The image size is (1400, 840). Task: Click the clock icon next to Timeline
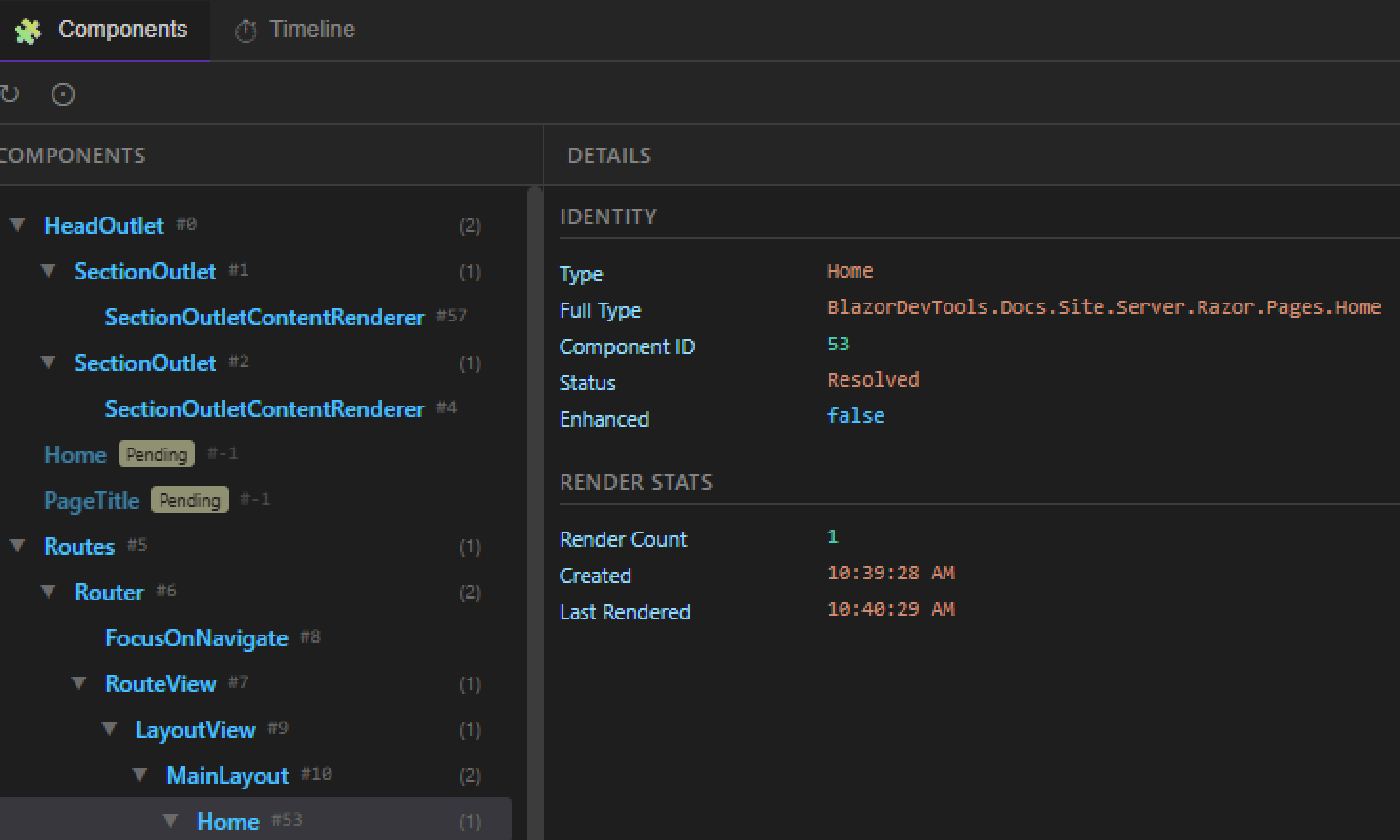[x=246, y=29]
